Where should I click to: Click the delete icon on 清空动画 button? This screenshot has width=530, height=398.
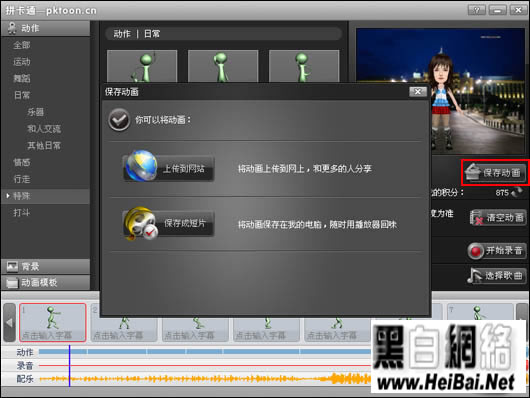tap(477, 217)
